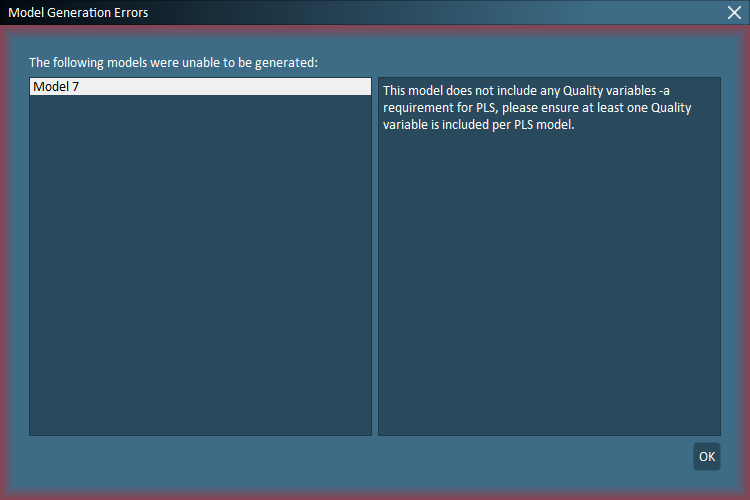
Task: Click bottom of the failed models list
Action: coord(200,420)
